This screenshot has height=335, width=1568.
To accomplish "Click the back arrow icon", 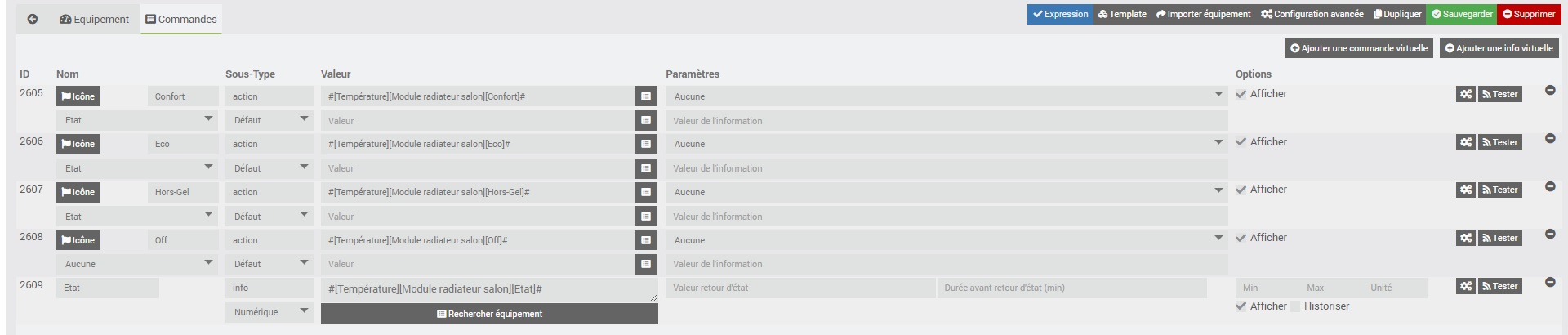I will pos(33,19).
